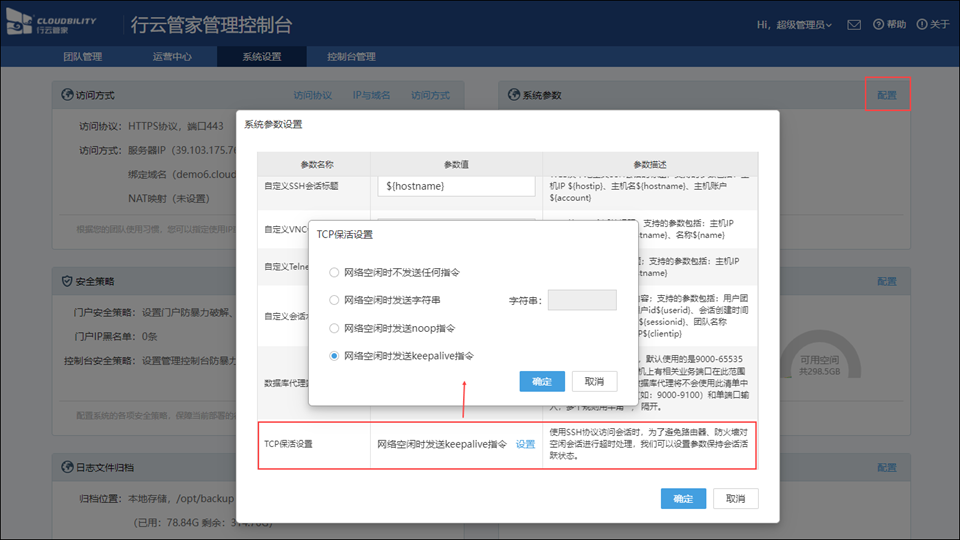
Task: Select '网络空闲时不发送任何指令' radio option
Action: [334, 272]
